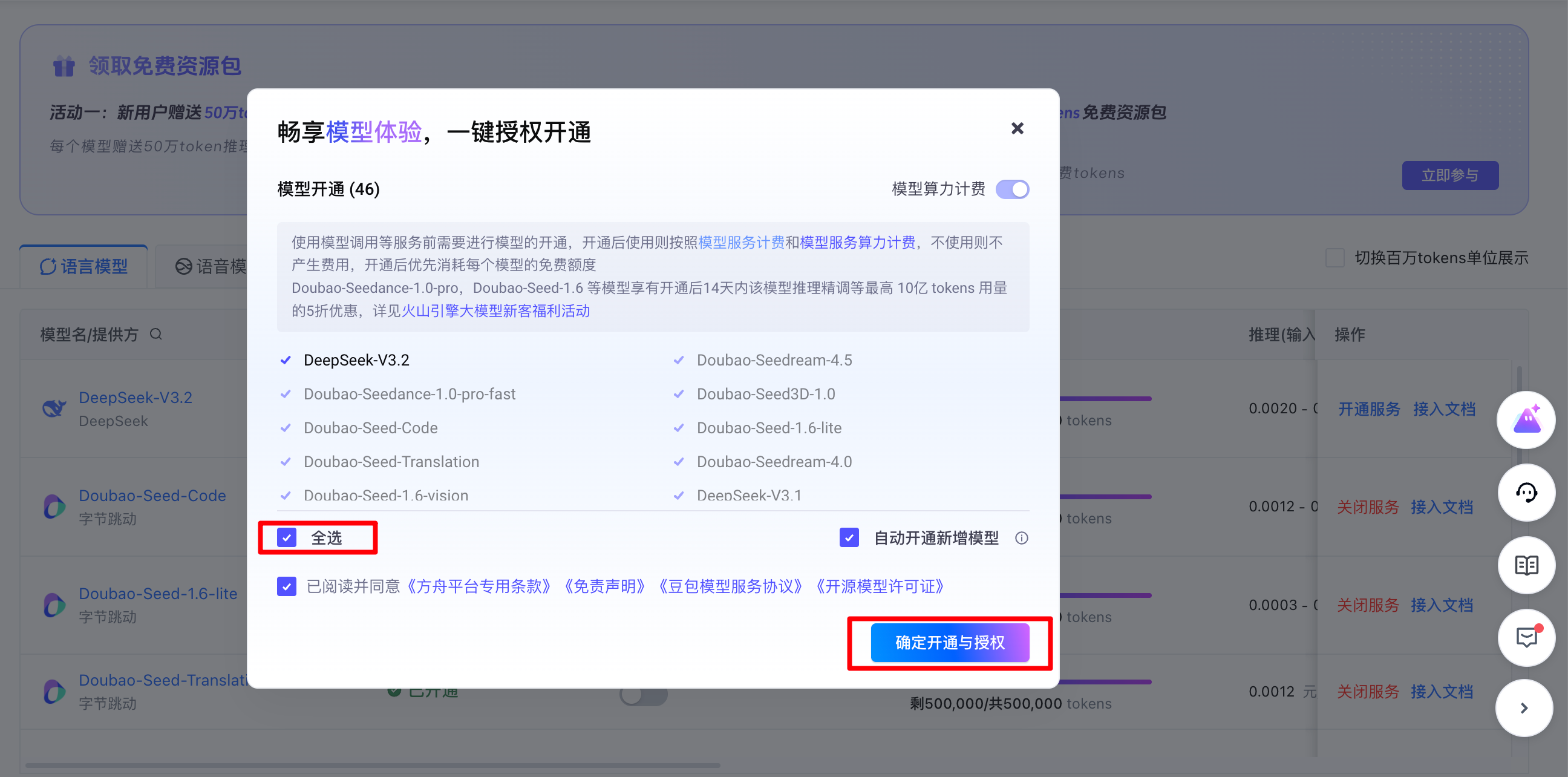Image resolution: width=1568 pixels, height=777 pixels.
Task: Click 接入文档 in Doubao-Seed-Code row
Action: (1442, 507)
